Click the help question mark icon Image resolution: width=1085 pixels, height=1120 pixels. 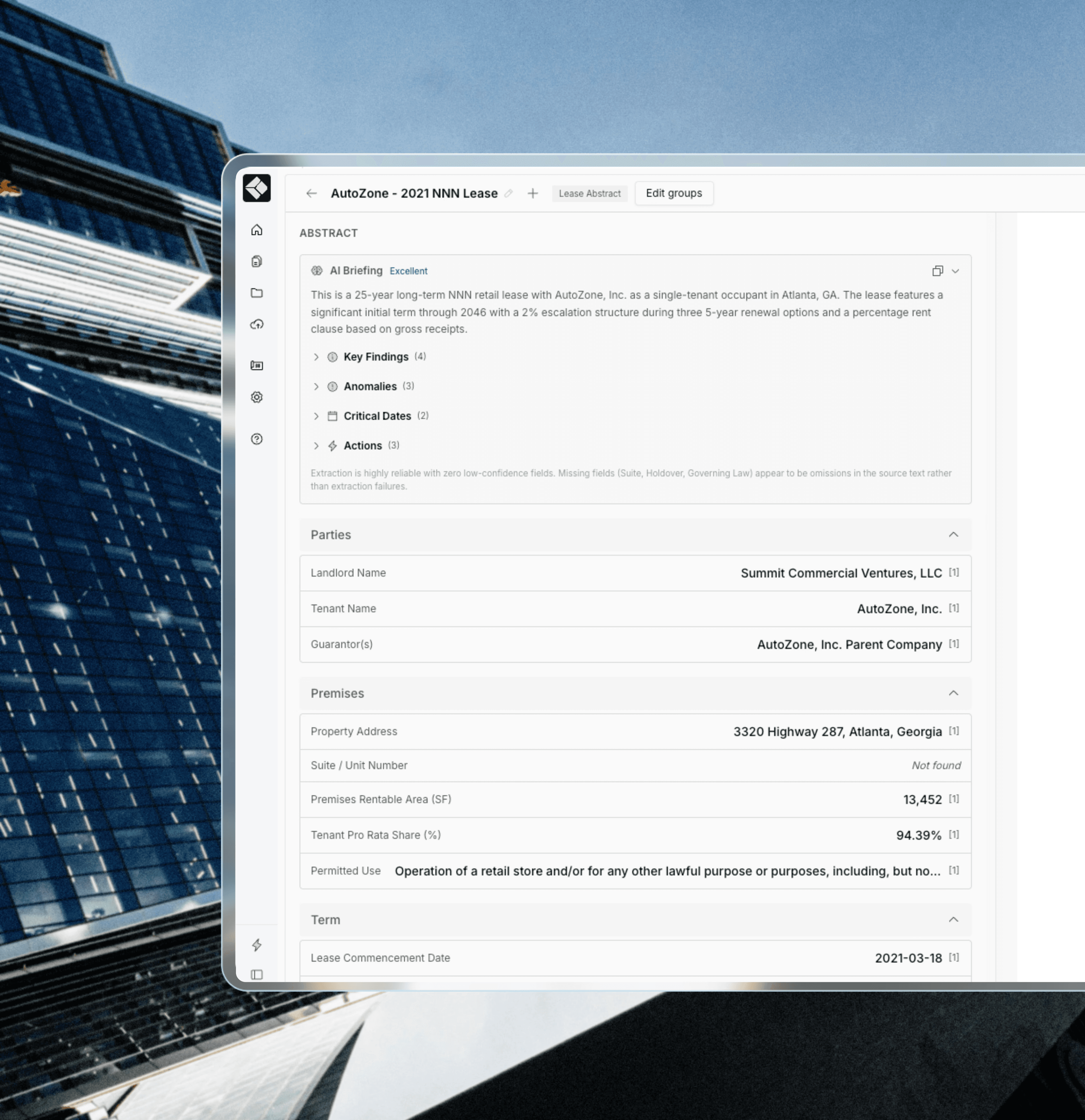click(256, 439)
